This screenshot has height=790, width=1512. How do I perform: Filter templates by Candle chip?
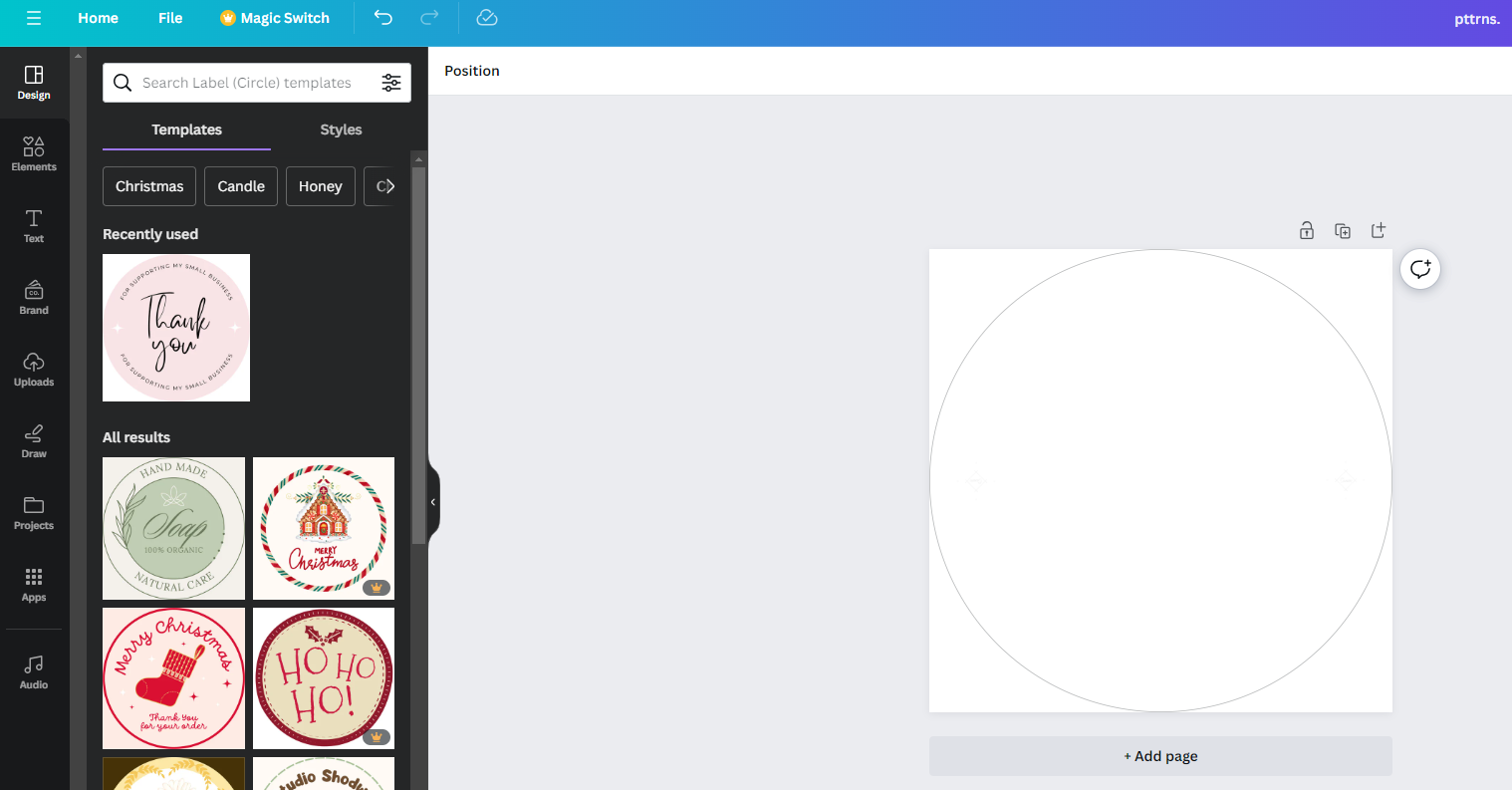241,186
